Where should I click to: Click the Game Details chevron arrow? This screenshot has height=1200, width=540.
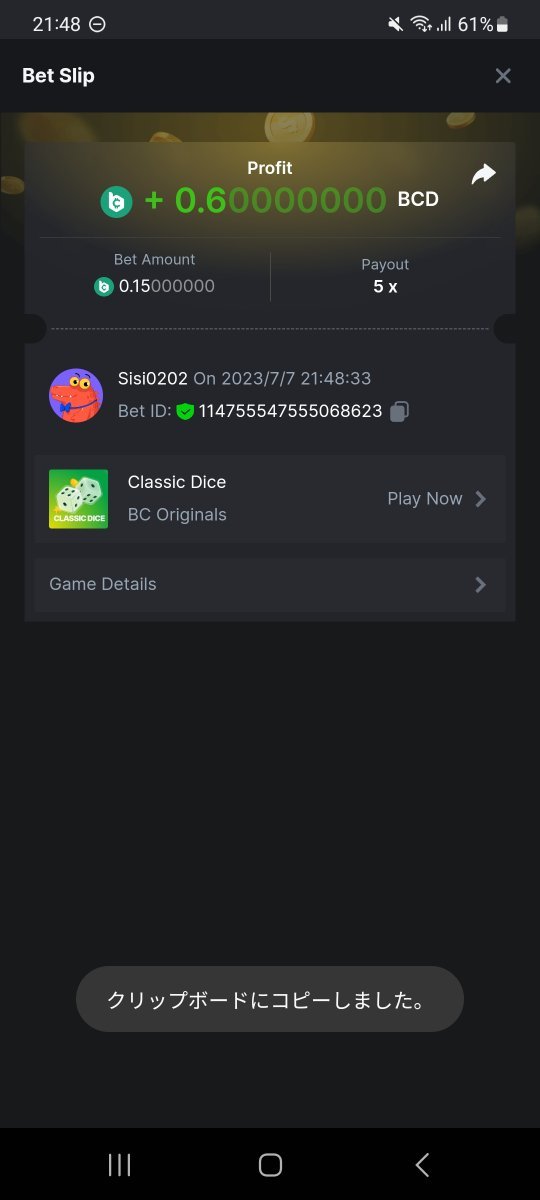coord(481,585)
